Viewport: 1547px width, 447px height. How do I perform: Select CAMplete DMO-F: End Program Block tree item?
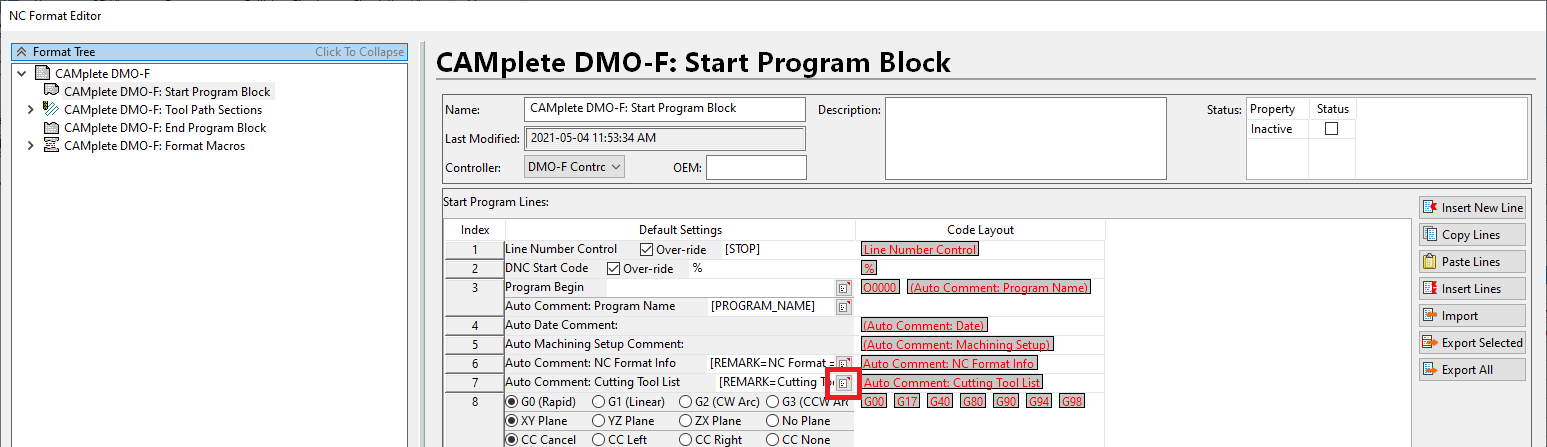pos(165,128)
